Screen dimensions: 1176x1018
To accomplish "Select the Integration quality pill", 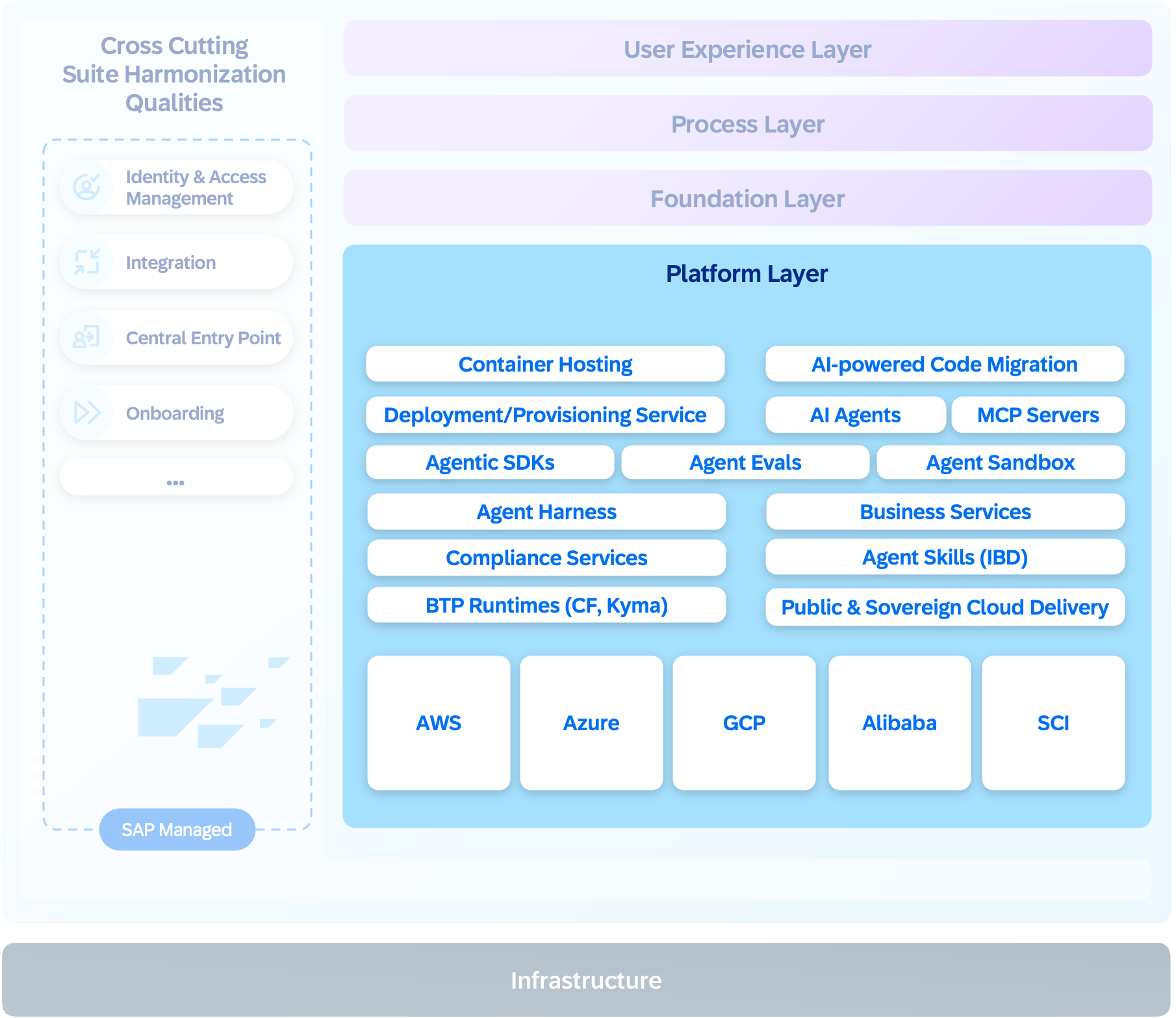I will [176, 262].
